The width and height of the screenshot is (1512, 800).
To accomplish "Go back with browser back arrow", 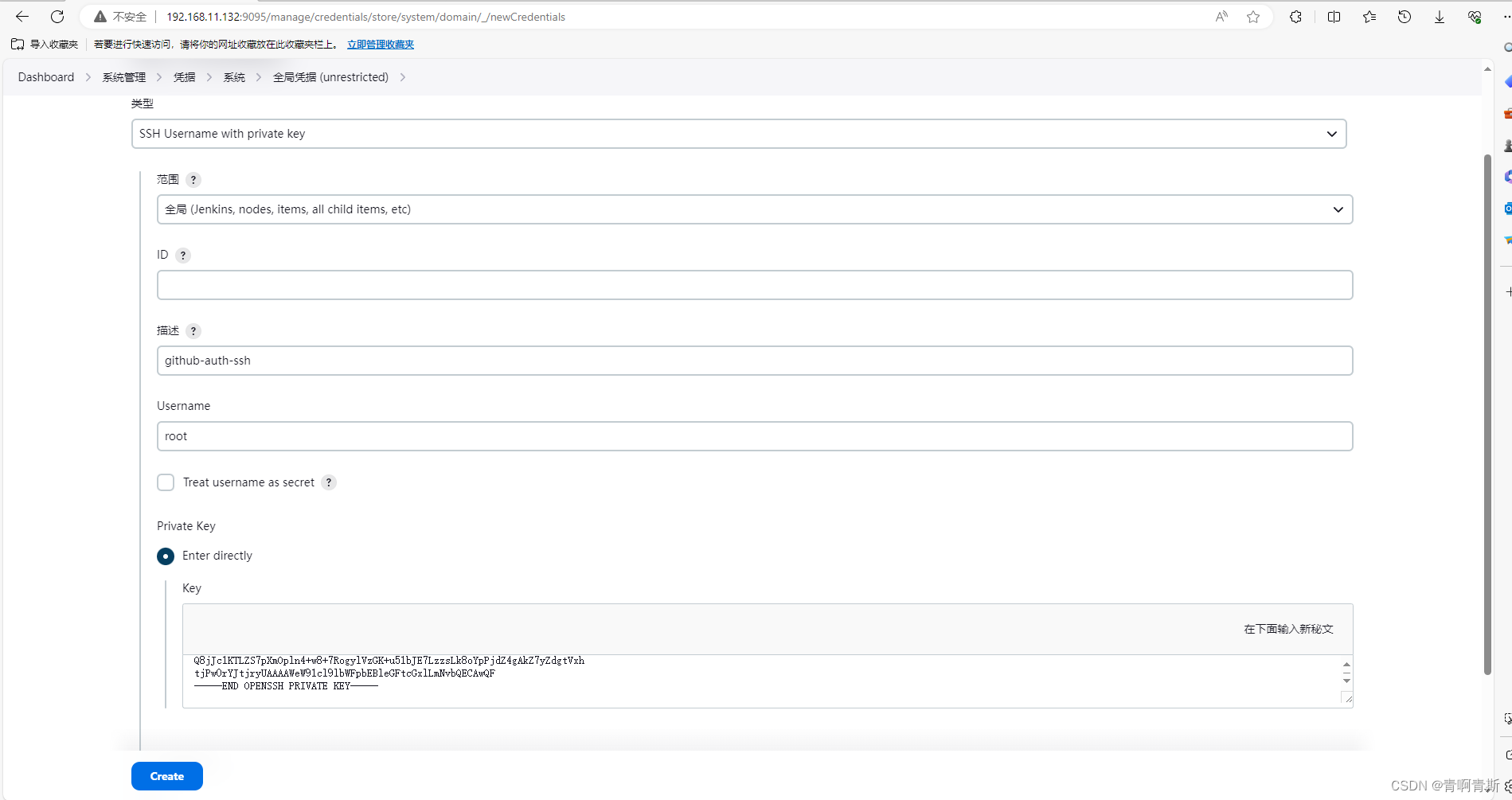I will tap(22, 17).
